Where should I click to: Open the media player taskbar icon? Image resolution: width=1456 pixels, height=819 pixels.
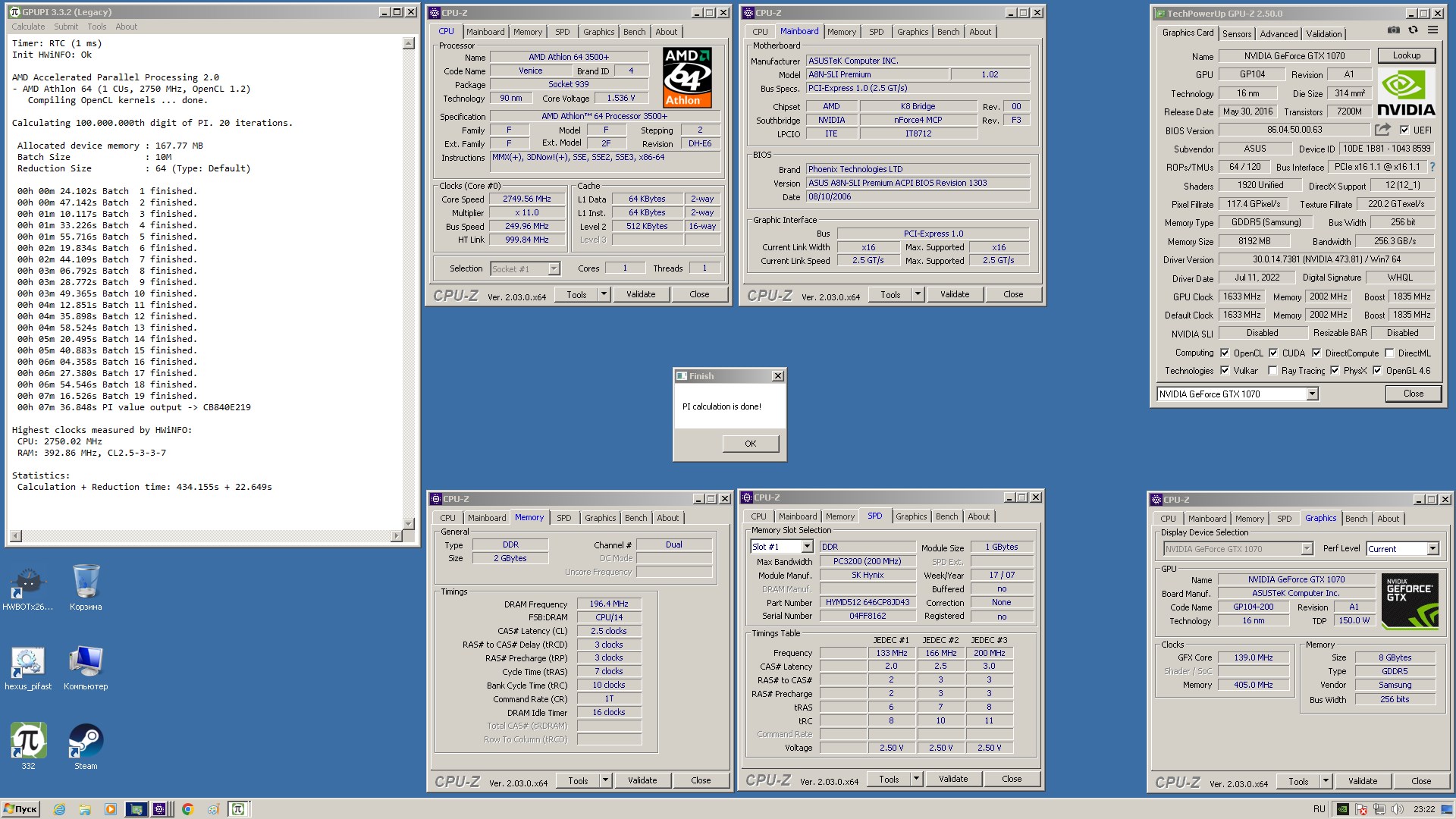pyautogui.click(x=111, y=809)
